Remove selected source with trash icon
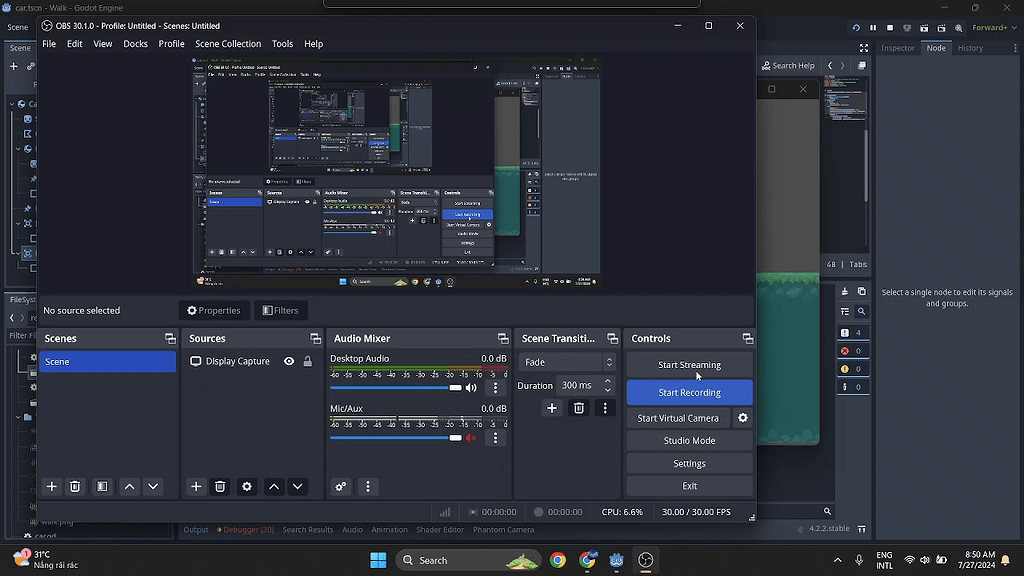The height and width of the screenshot is (576, 1024). [x=220, y=487]
